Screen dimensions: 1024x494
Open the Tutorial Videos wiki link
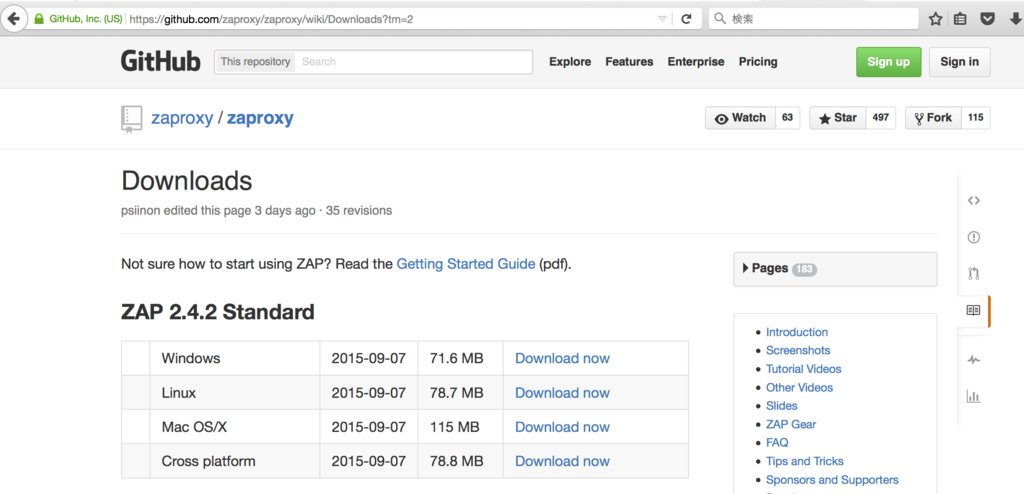(804, 369)
